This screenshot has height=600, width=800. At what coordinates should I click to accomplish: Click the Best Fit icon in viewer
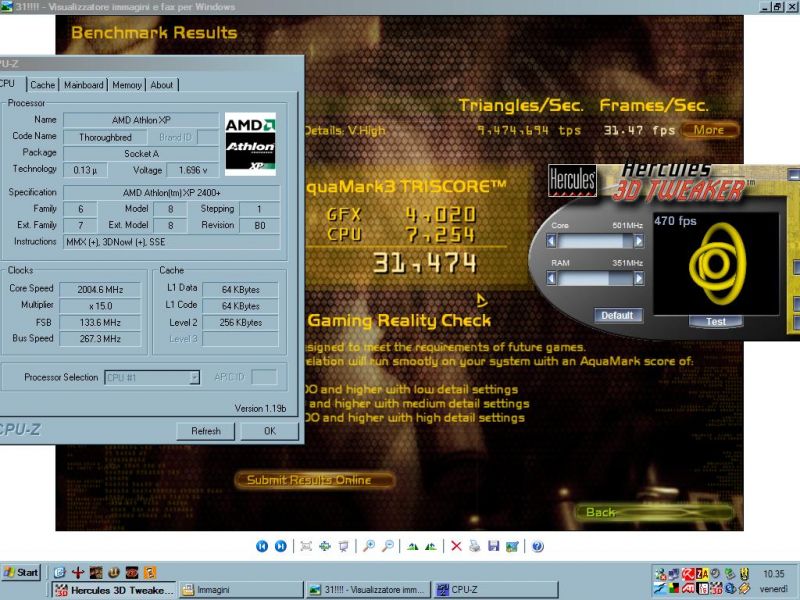pyautogui.click(x=306, y=546)
